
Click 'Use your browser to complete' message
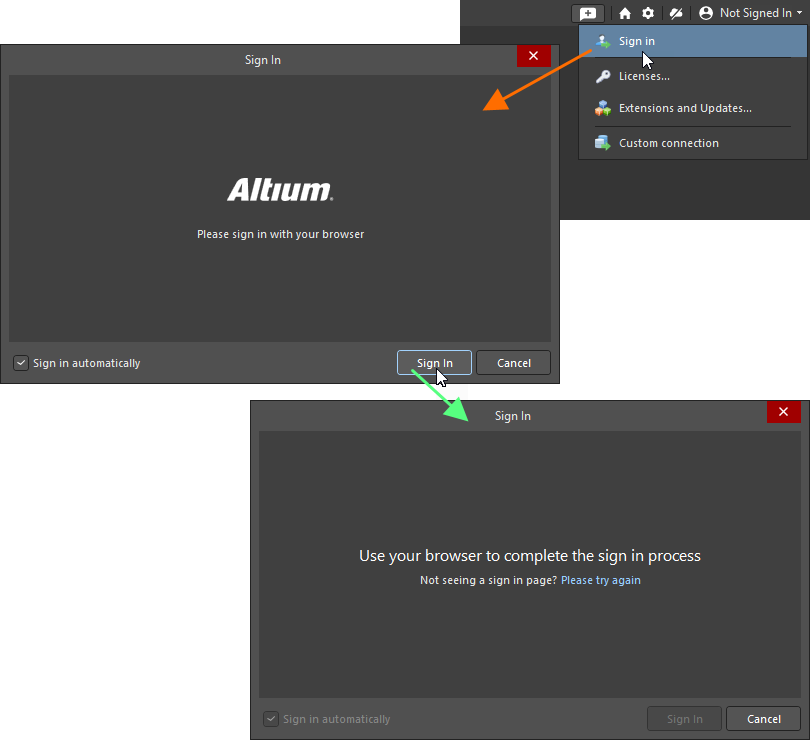pos(530,556)
